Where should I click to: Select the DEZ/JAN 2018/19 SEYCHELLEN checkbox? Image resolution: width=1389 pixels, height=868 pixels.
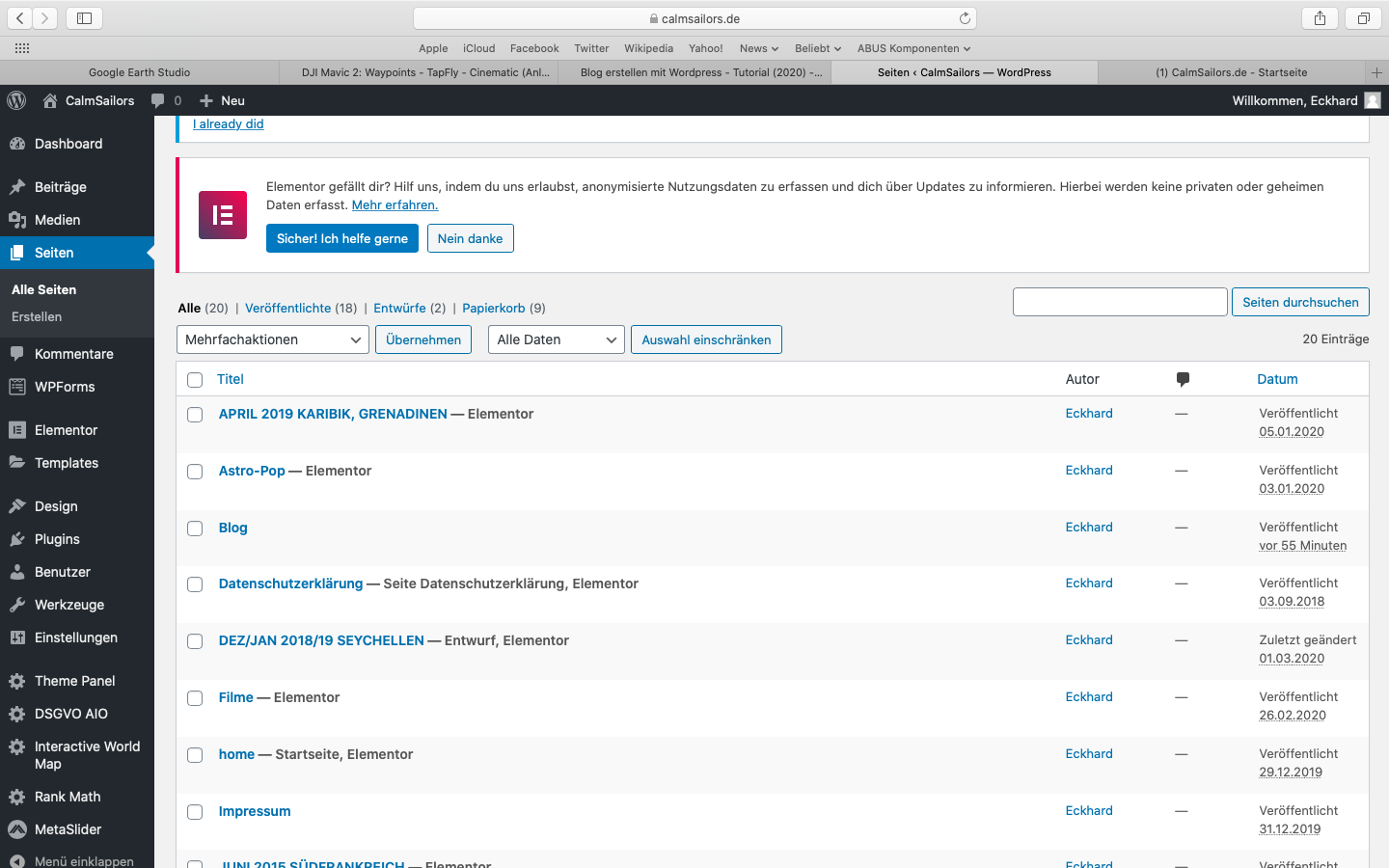pyautogui.click(x=195, y=641)
